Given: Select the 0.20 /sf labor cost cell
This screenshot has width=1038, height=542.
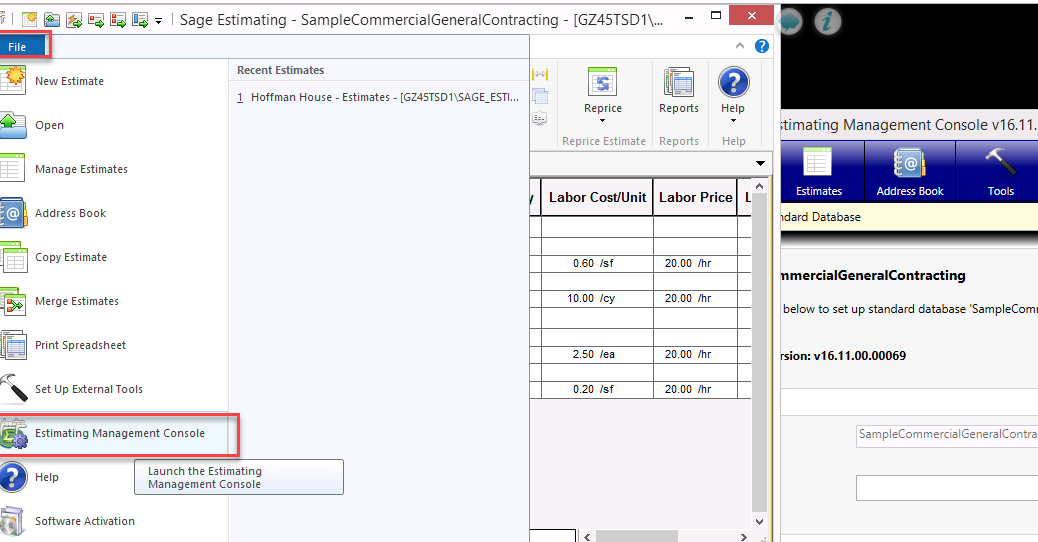Looking at the screenshot, I should point(597,390).
